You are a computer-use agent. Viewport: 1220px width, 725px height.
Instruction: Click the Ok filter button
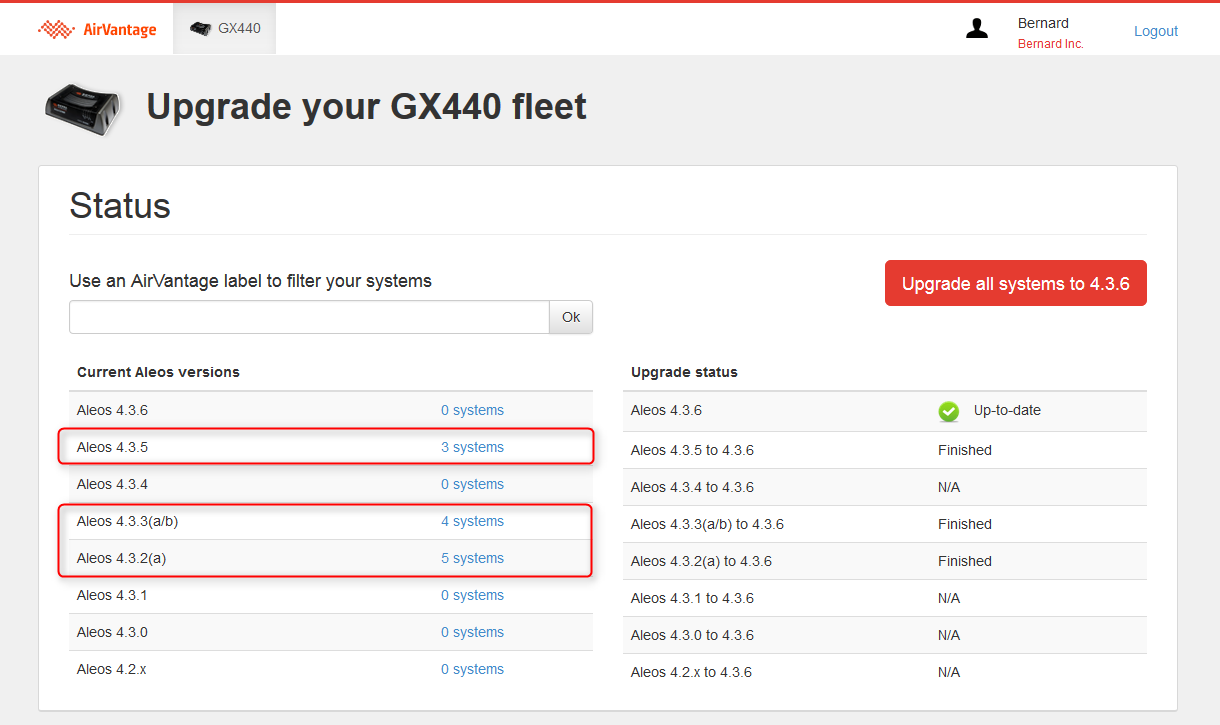(x=570, y=317)
